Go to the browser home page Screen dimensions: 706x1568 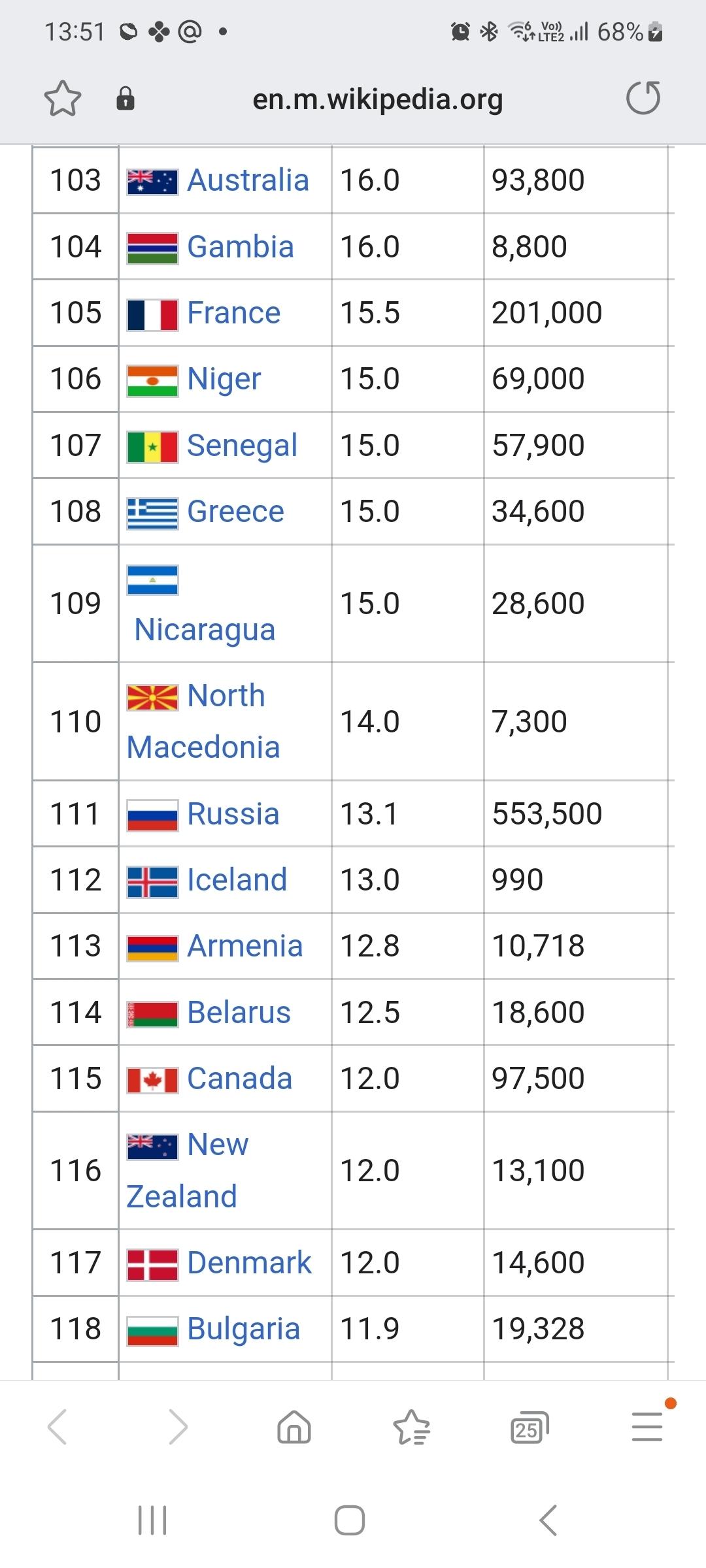tap(294, 1426)
